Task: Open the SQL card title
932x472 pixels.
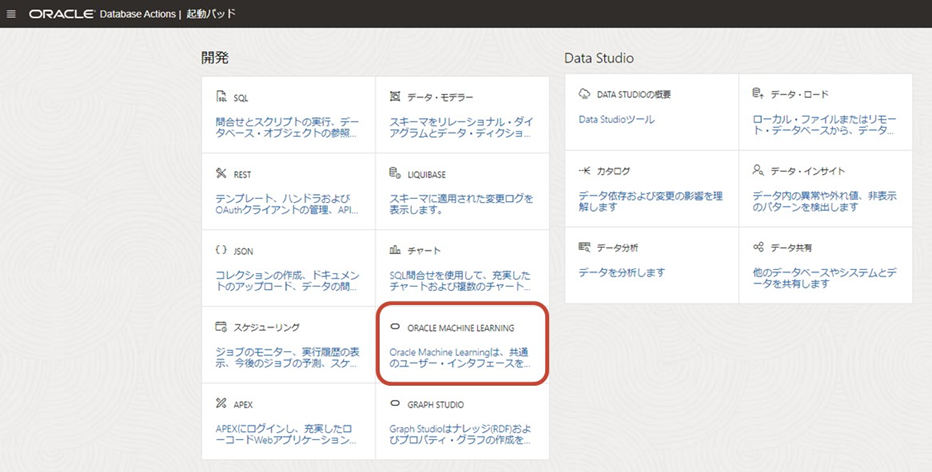Action: (x=241, y=98)
